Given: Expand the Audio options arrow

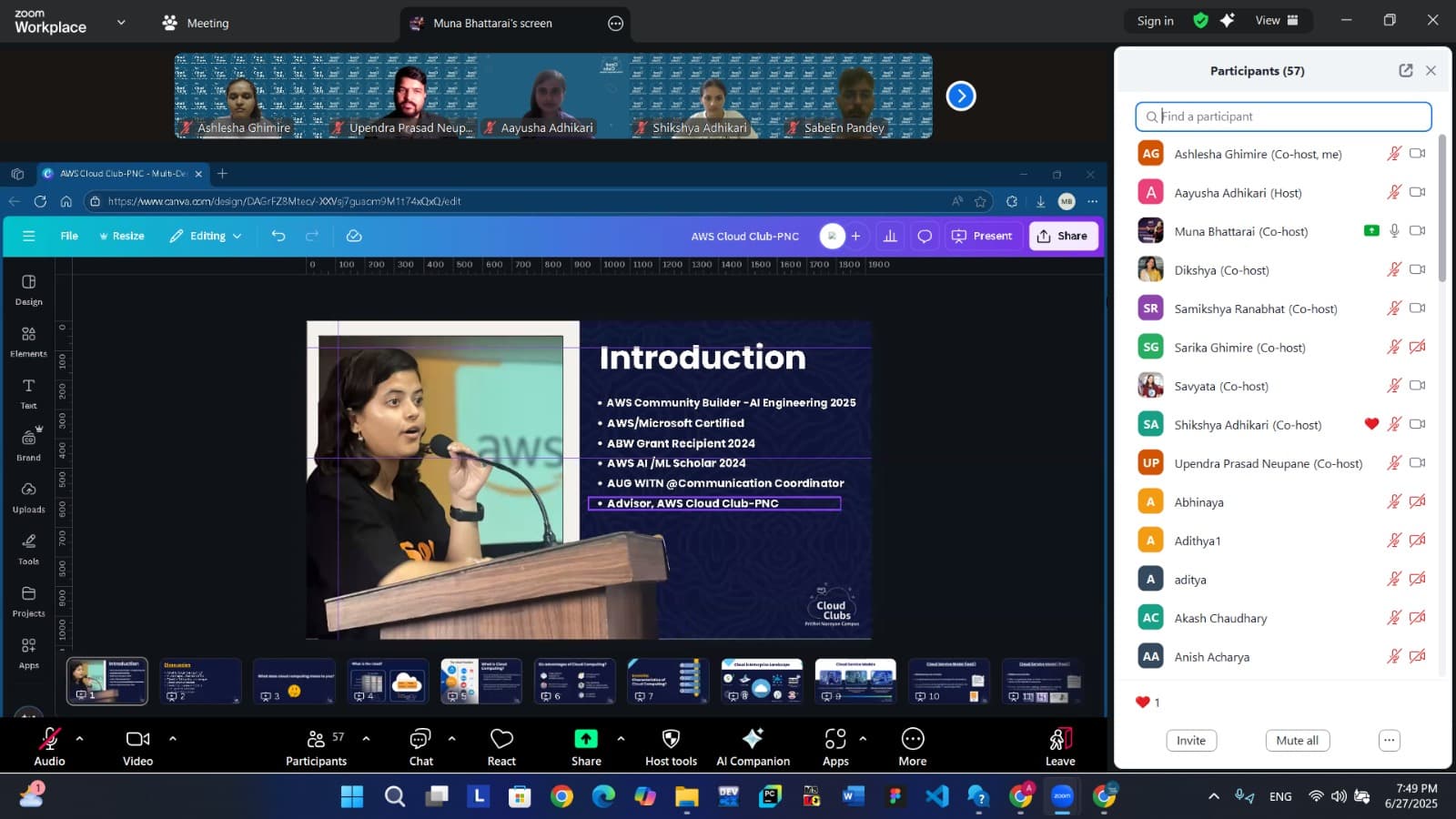Looking at the screenshot, I should tap(80, 738).
